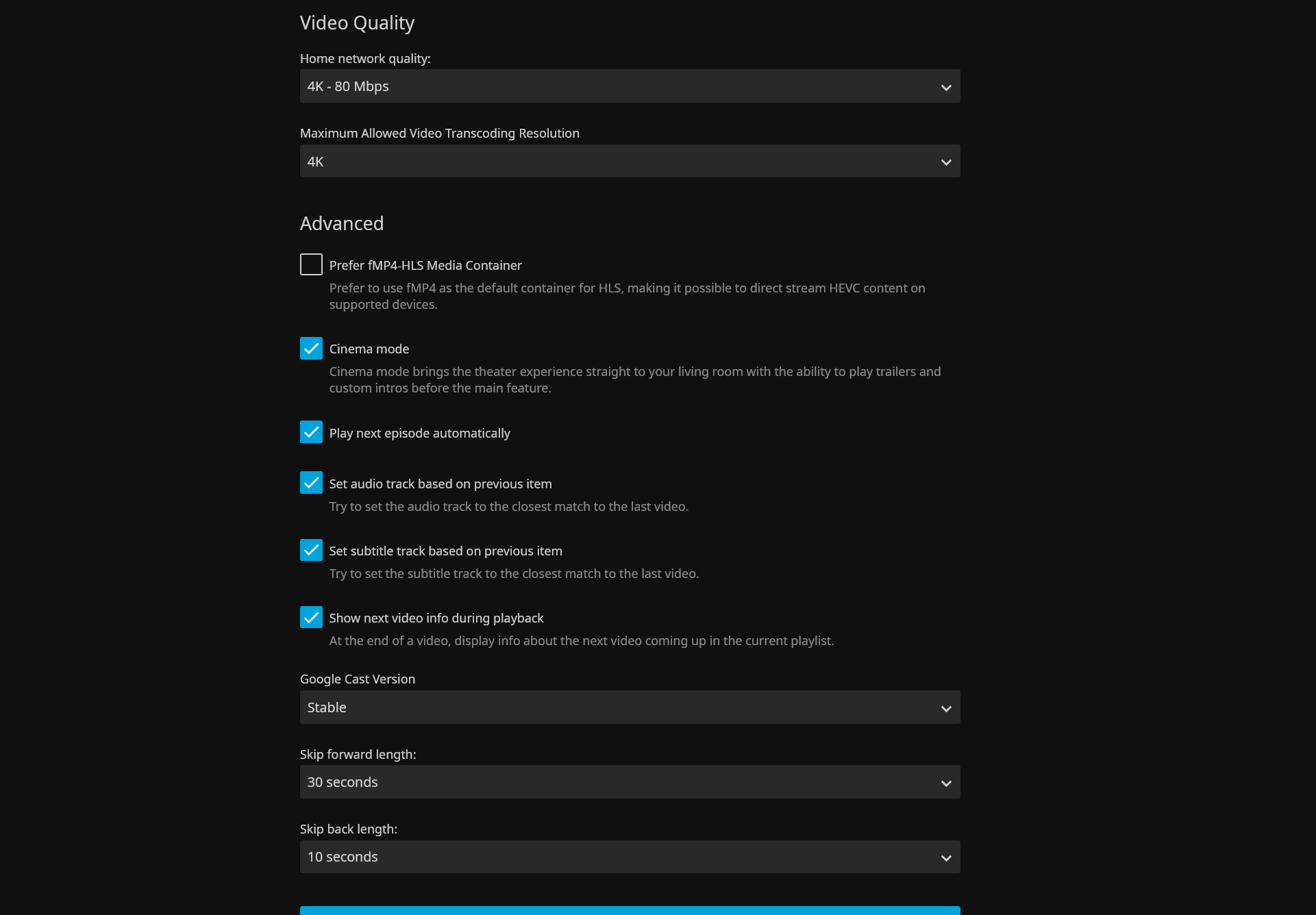
Task: Open the Google Cast Version dropdown
Action: 629,707
